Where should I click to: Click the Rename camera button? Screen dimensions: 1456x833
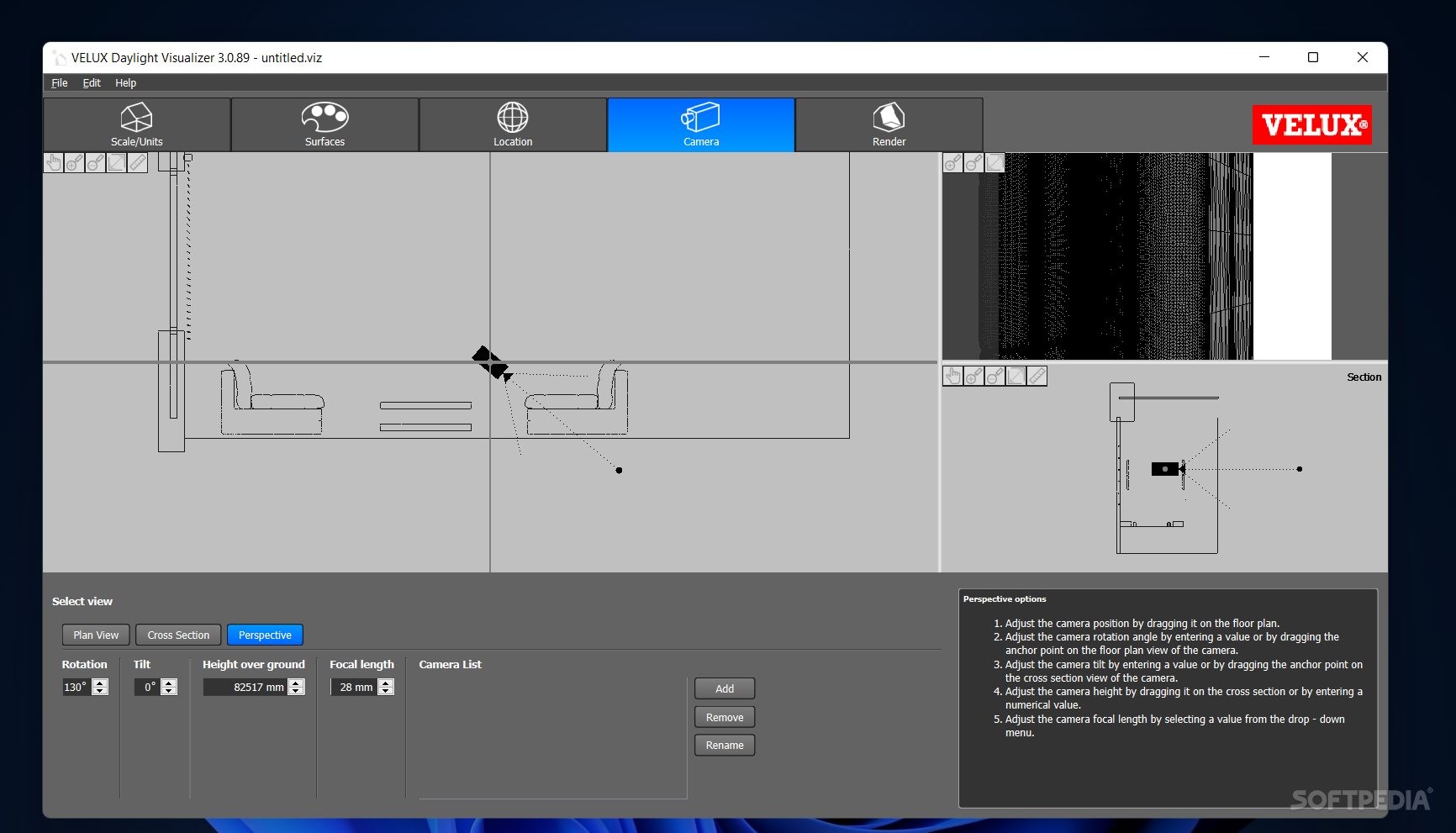[725, 745]
